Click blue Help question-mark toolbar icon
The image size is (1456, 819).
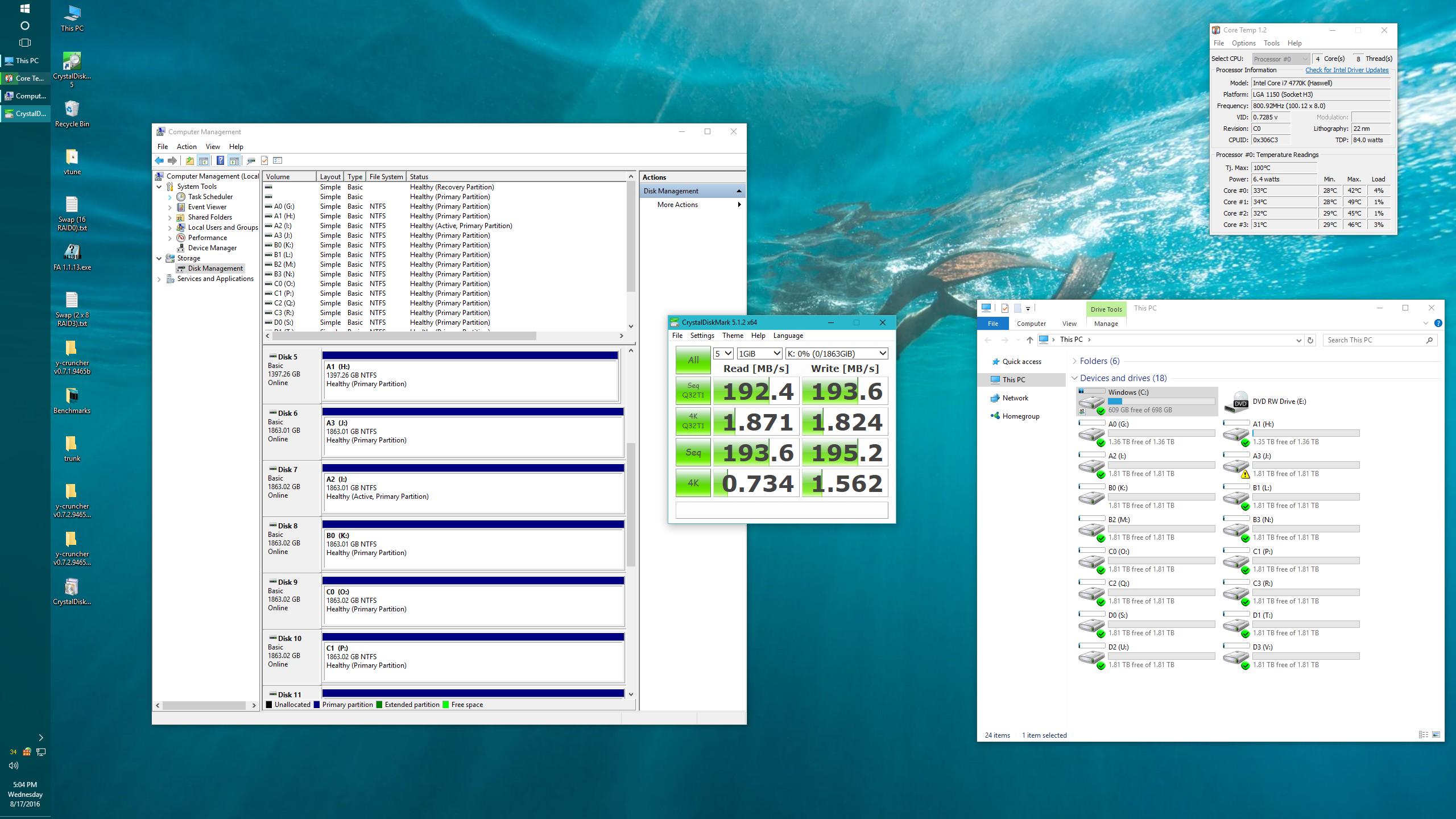click(220, 160)
